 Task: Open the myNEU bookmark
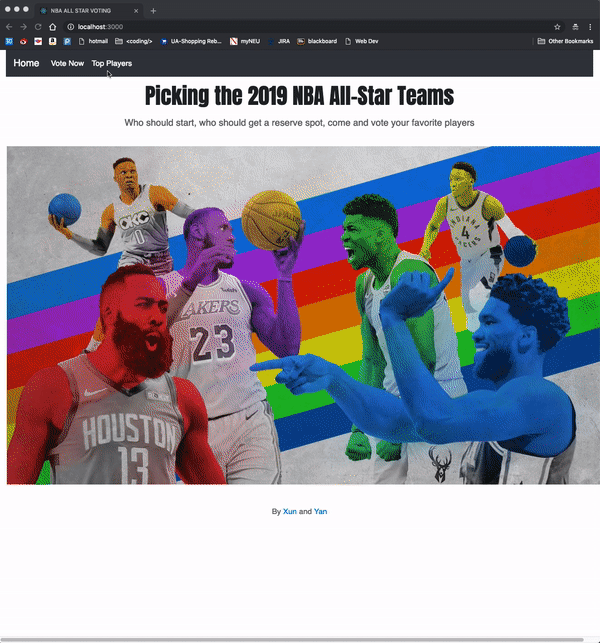(x=245, y=41)
